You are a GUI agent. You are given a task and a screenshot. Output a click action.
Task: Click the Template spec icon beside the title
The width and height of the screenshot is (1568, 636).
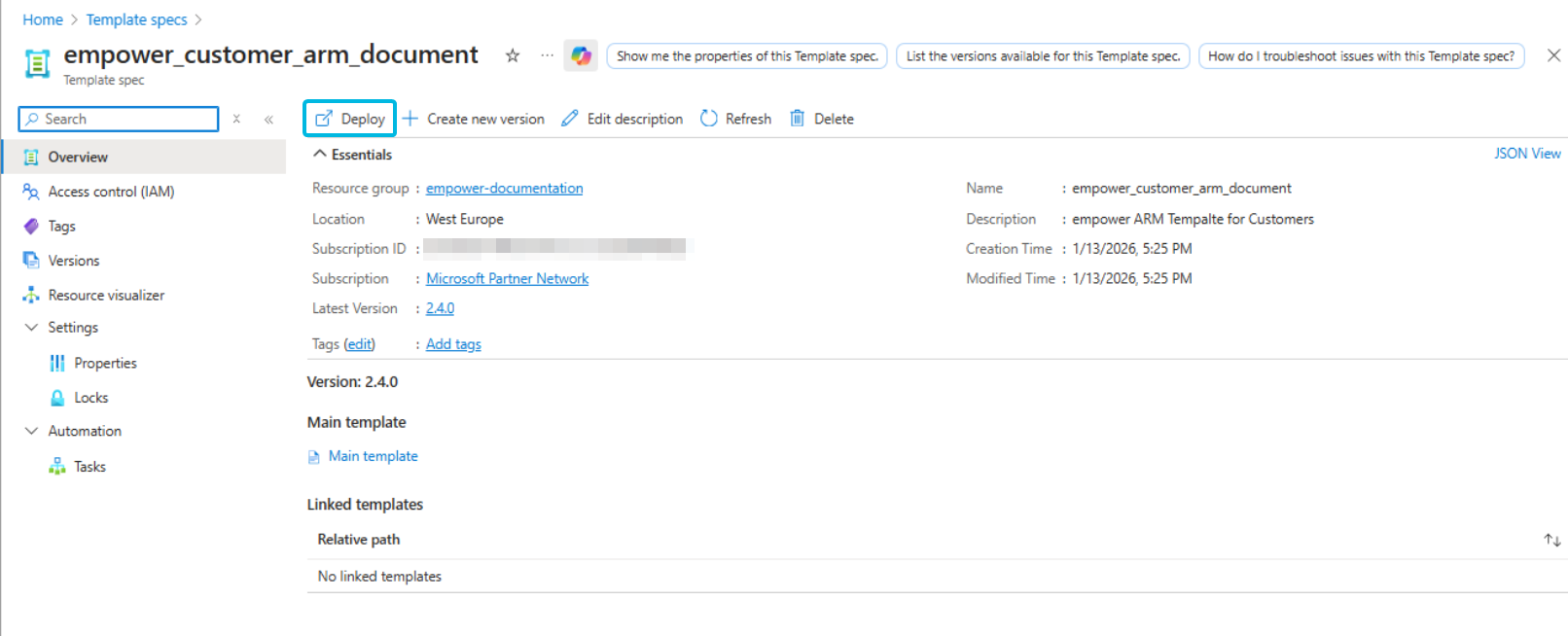coord(37,63)
